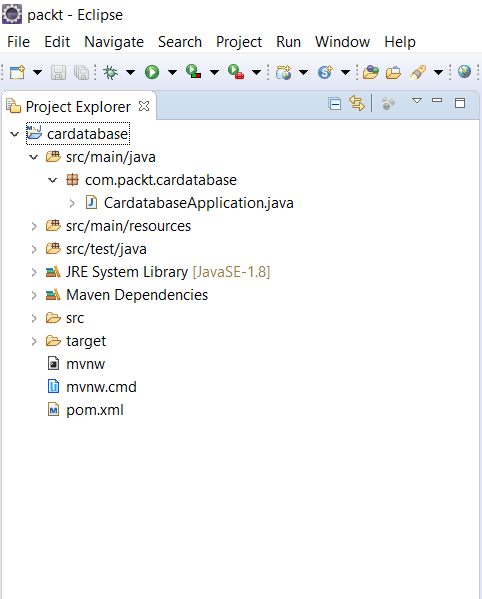Open the Project menu
Viewport: 482px width, 599px height.
239,42
